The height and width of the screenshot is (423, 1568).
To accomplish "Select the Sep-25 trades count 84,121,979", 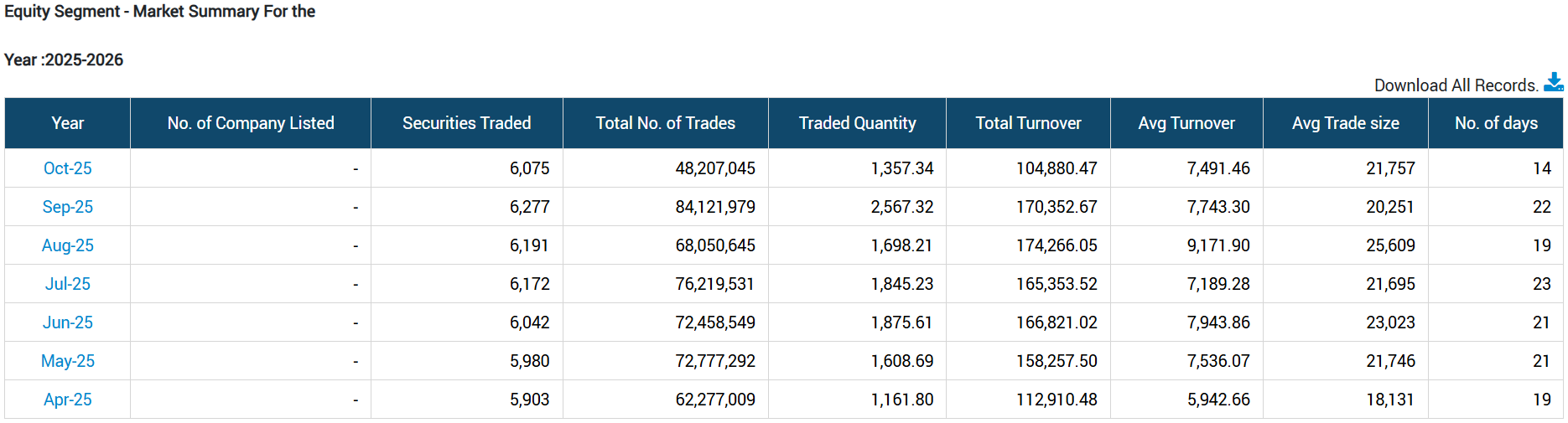I will coord(715,207).
